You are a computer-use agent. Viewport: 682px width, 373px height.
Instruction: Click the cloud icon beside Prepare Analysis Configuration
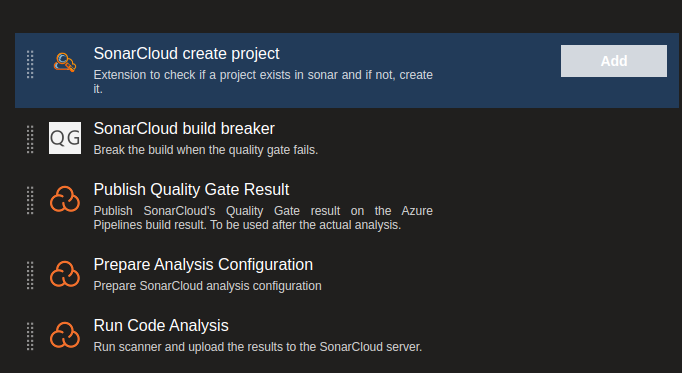(65, 274)
